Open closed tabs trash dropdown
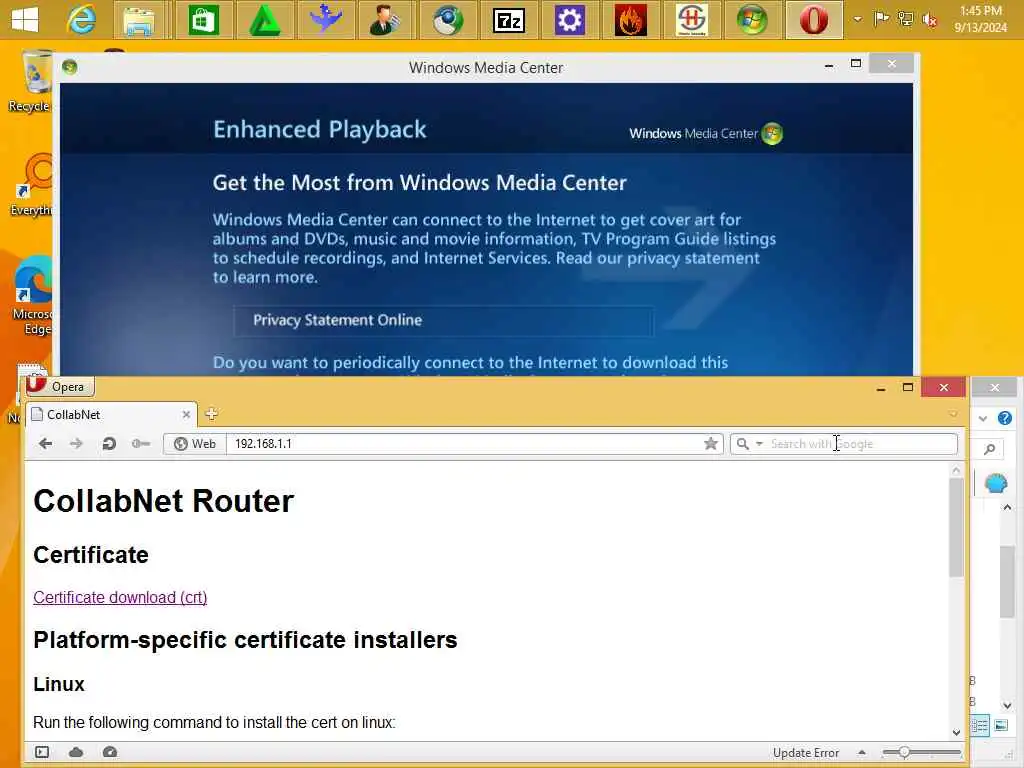The height and width of the screenshot is (768, 1024). (953, 414)
